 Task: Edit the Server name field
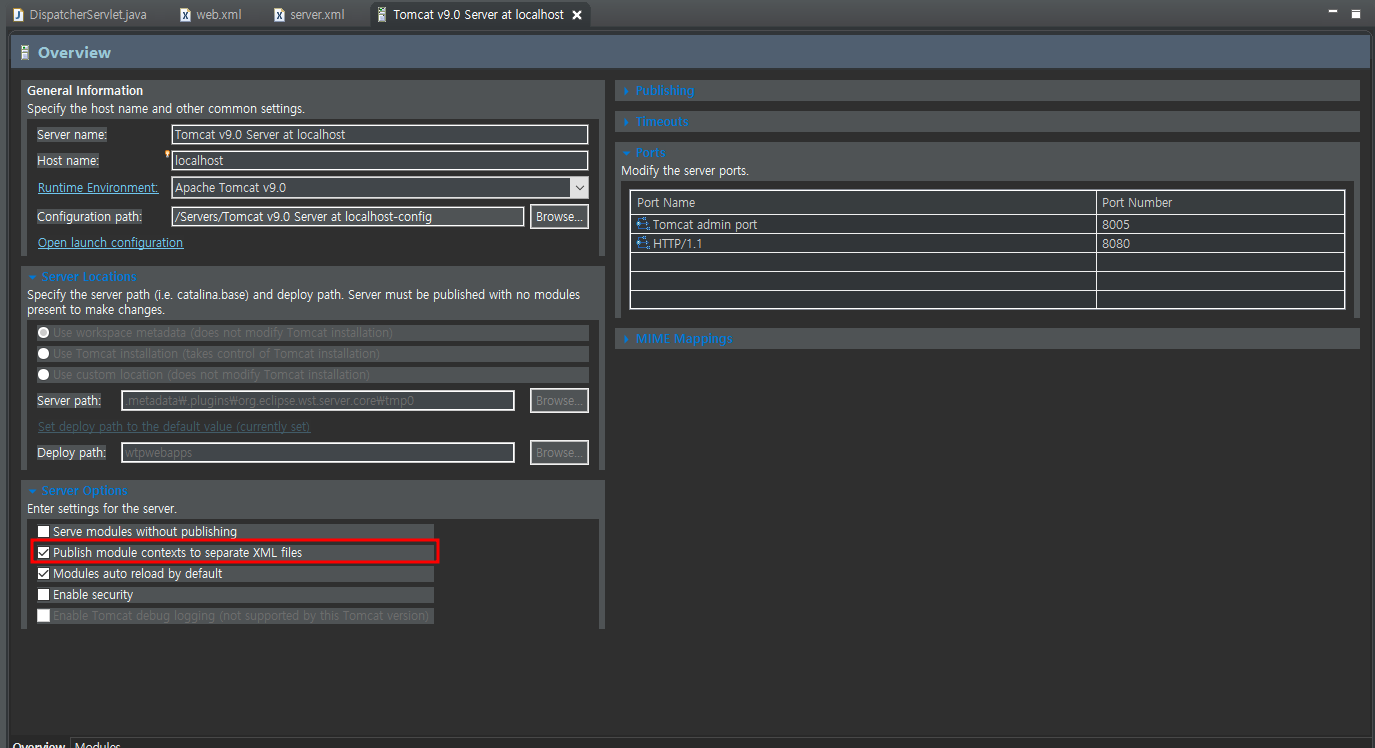coord(379,134)
